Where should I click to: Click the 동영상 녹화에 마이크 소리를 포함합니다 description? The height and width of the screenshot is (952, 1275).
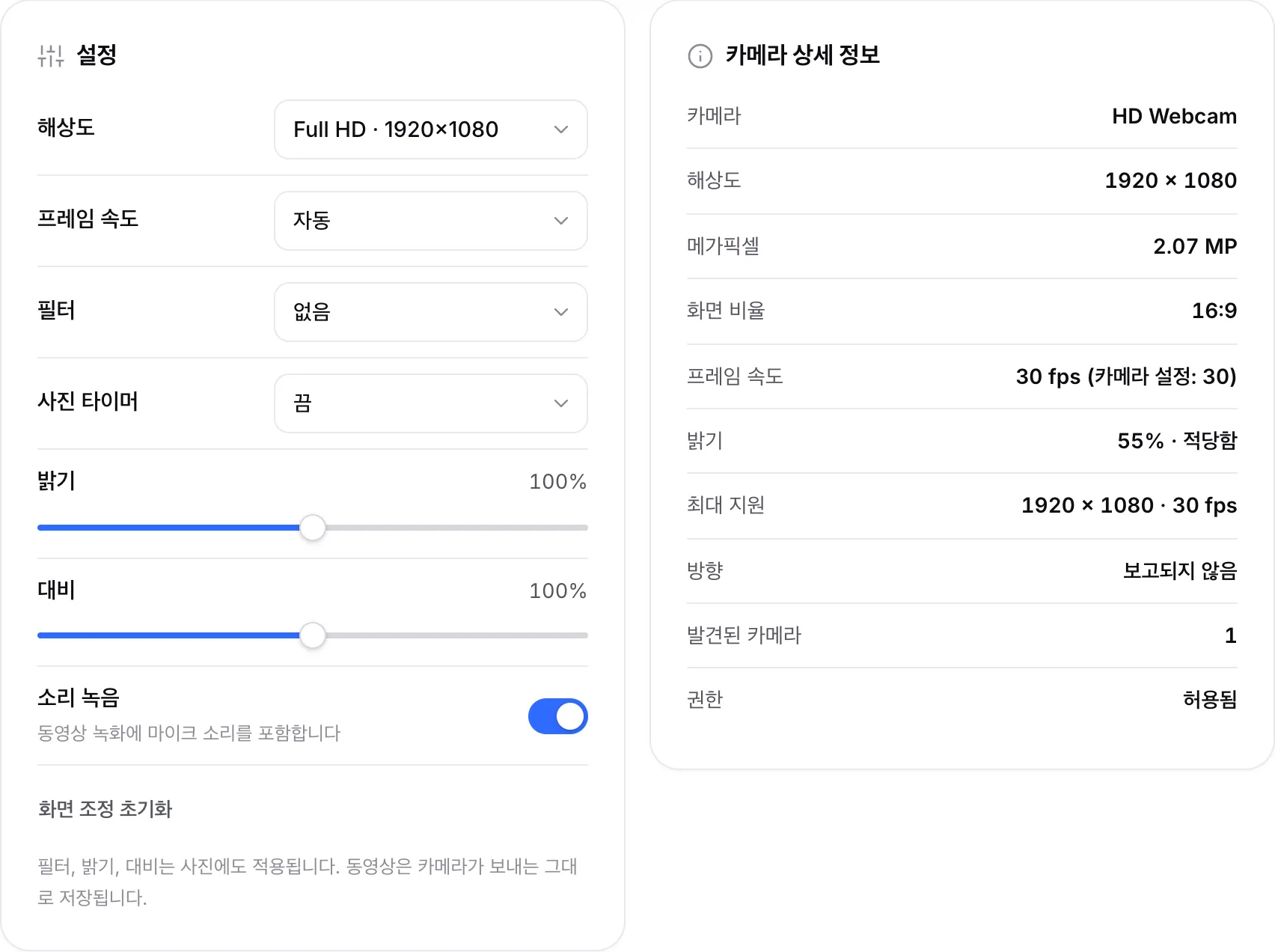click(189, 733)
